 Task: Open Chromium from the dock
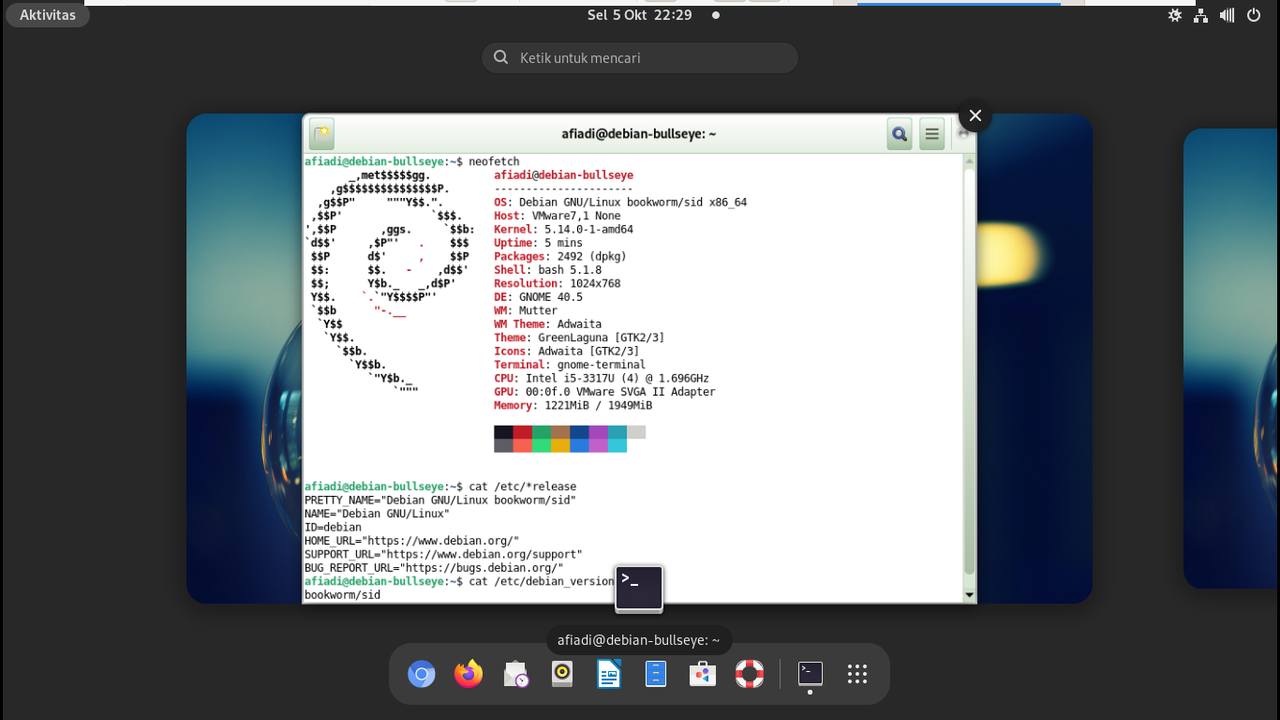click(421, 675)
